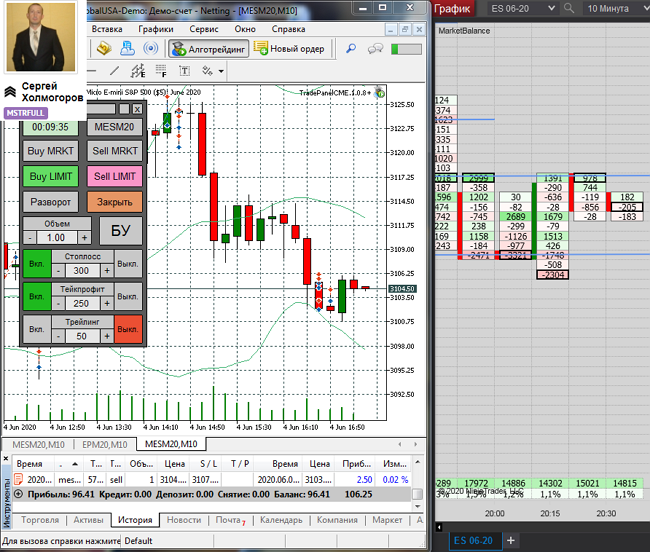Open ES 06-20 instrument dropdown in NinjaTrader
This screenshot has height=552, width=650.
[x=522, y=8]
